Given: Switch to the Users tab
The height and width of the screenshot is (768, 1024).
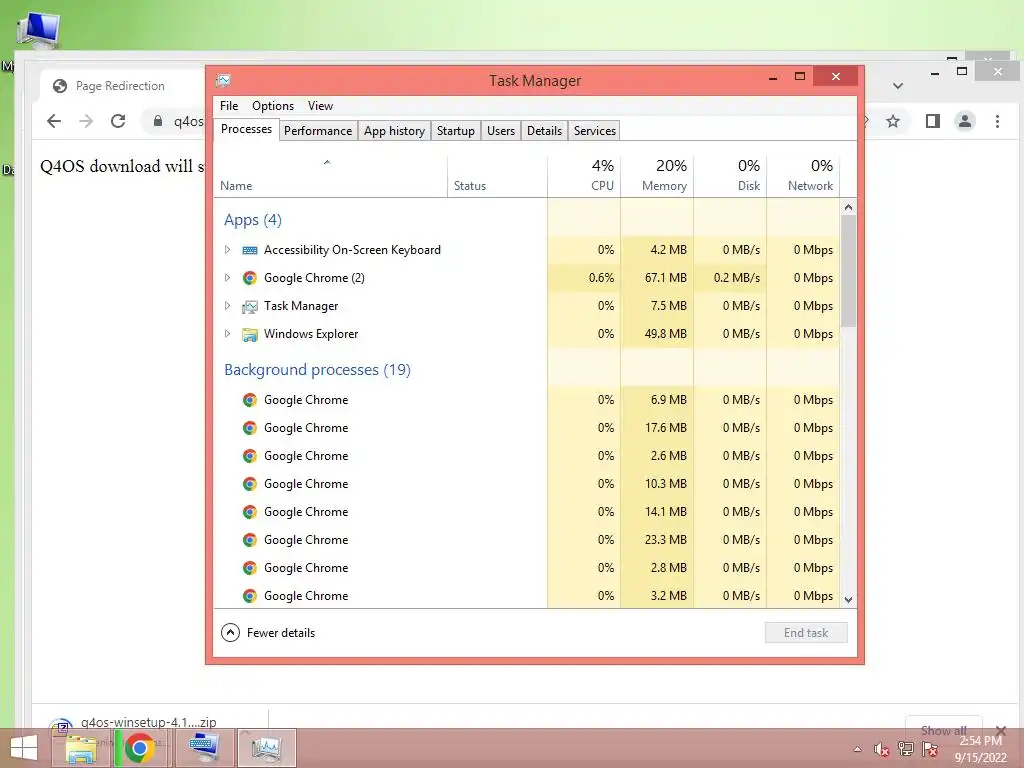Looking at the screenshot, I should 501,131.
